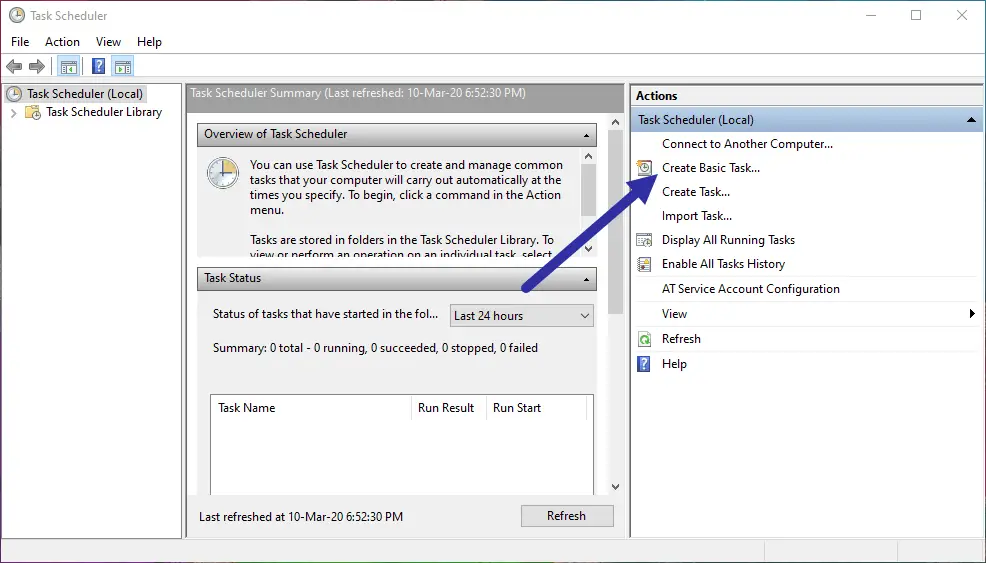The image size is (986, 563).
Task: Click the Run Result column header
Action: point(448,408)
